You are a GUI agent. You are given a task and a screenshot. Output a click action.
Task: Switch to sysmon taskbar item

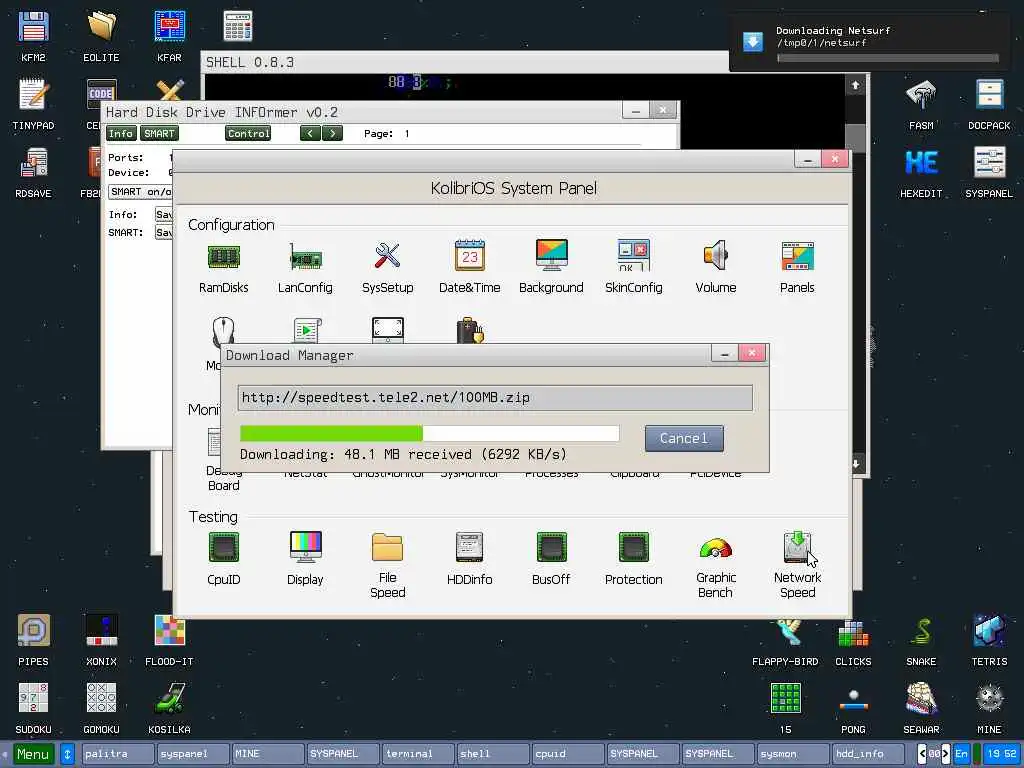(x=794, y=754)
